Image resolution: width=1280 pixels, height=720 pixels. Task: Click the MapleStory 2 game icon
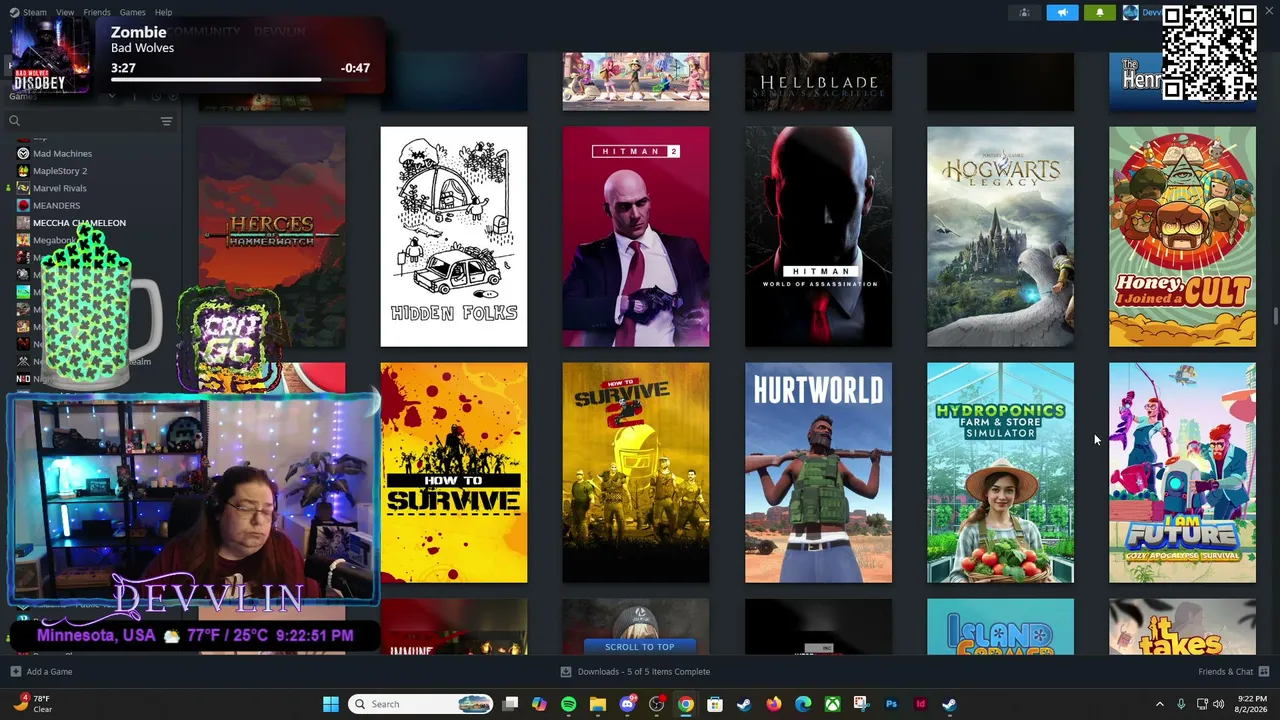(23, 171)
